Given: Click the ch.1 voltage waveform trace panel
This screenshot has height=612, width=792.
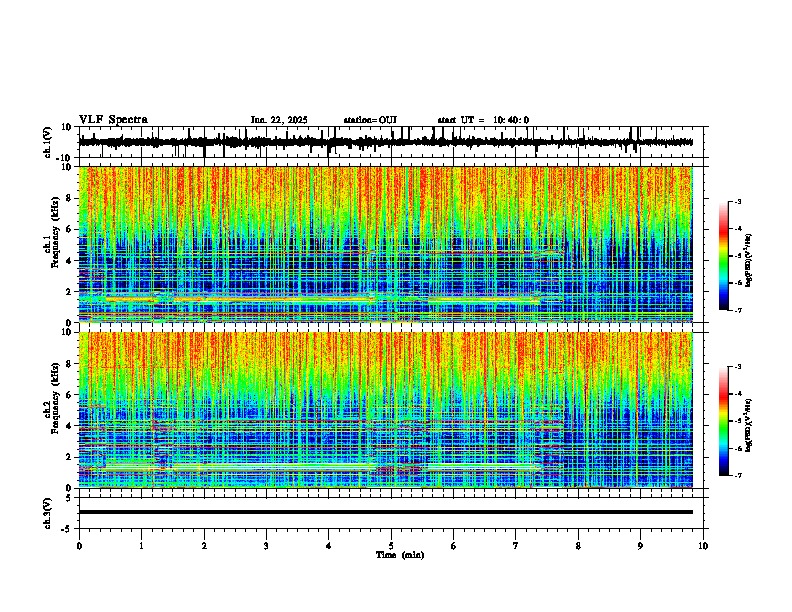Looking at the screenshot, I should pos(391,142).
